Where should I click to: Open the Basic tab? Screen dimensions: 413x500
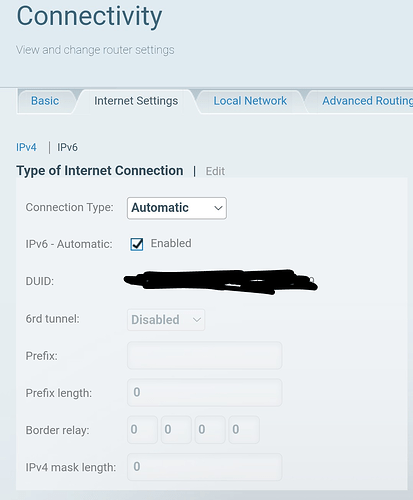(45, 101)
